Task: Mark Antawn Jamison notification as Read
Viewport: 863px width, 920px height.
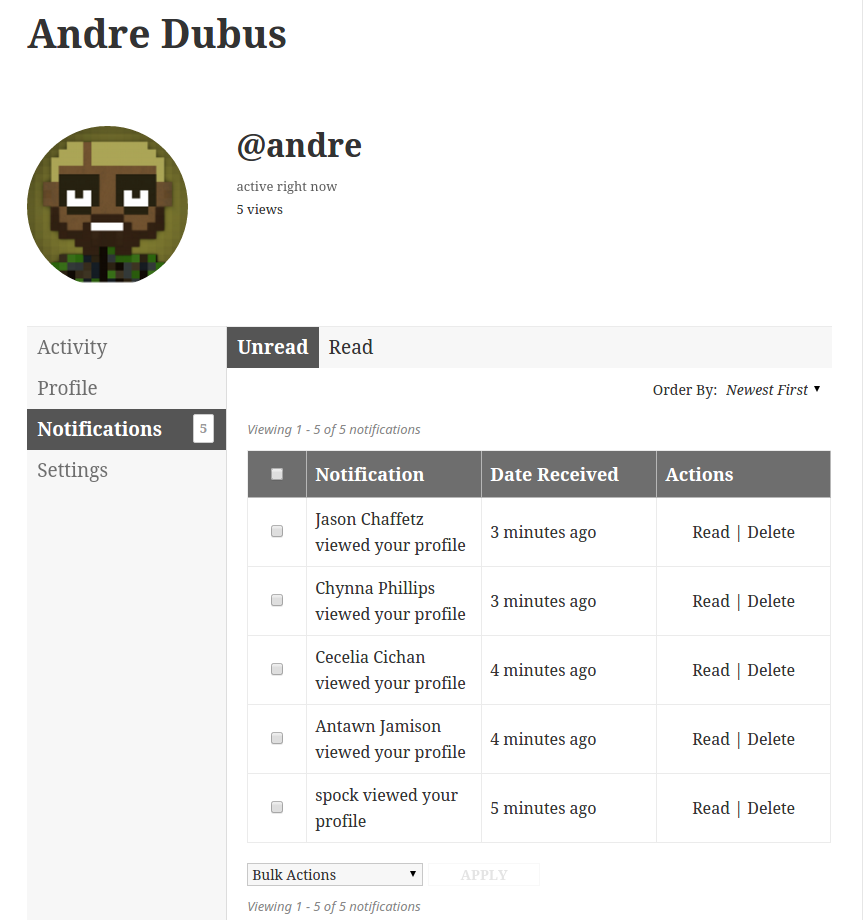Action: (x=711, y=739)
